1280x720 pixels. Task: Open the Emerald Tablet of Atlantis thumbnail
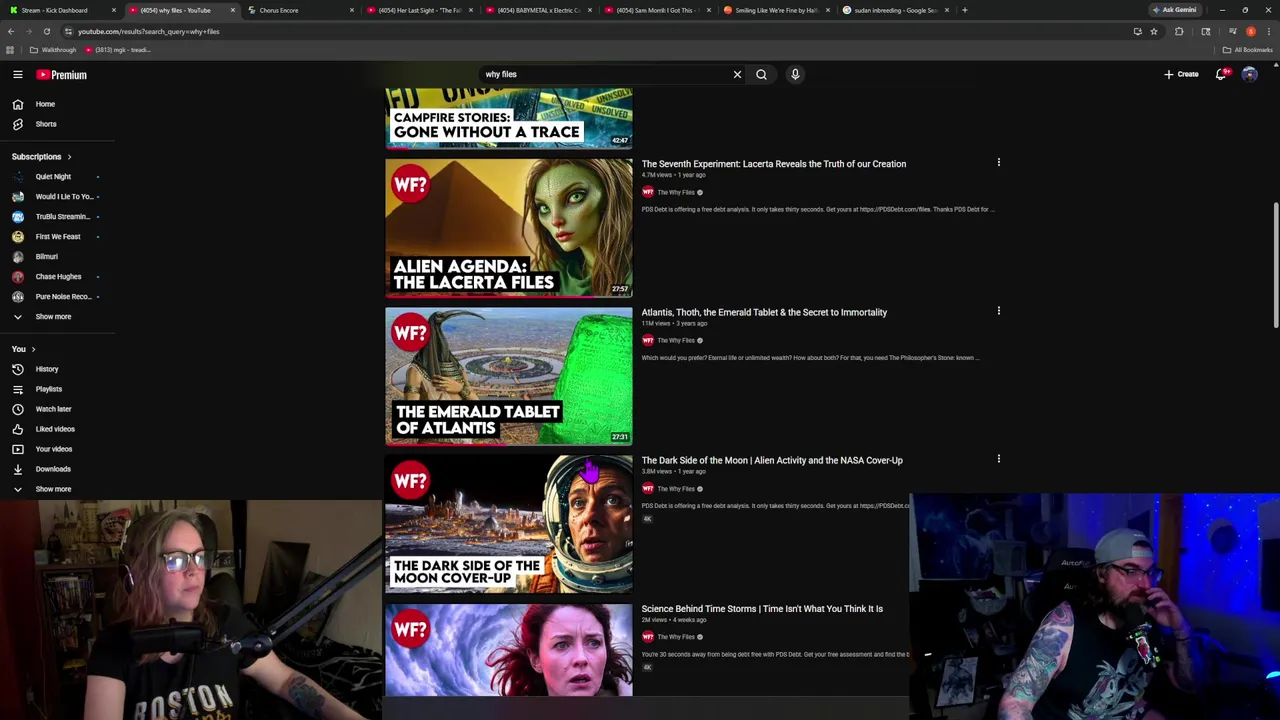click(509, 376)
